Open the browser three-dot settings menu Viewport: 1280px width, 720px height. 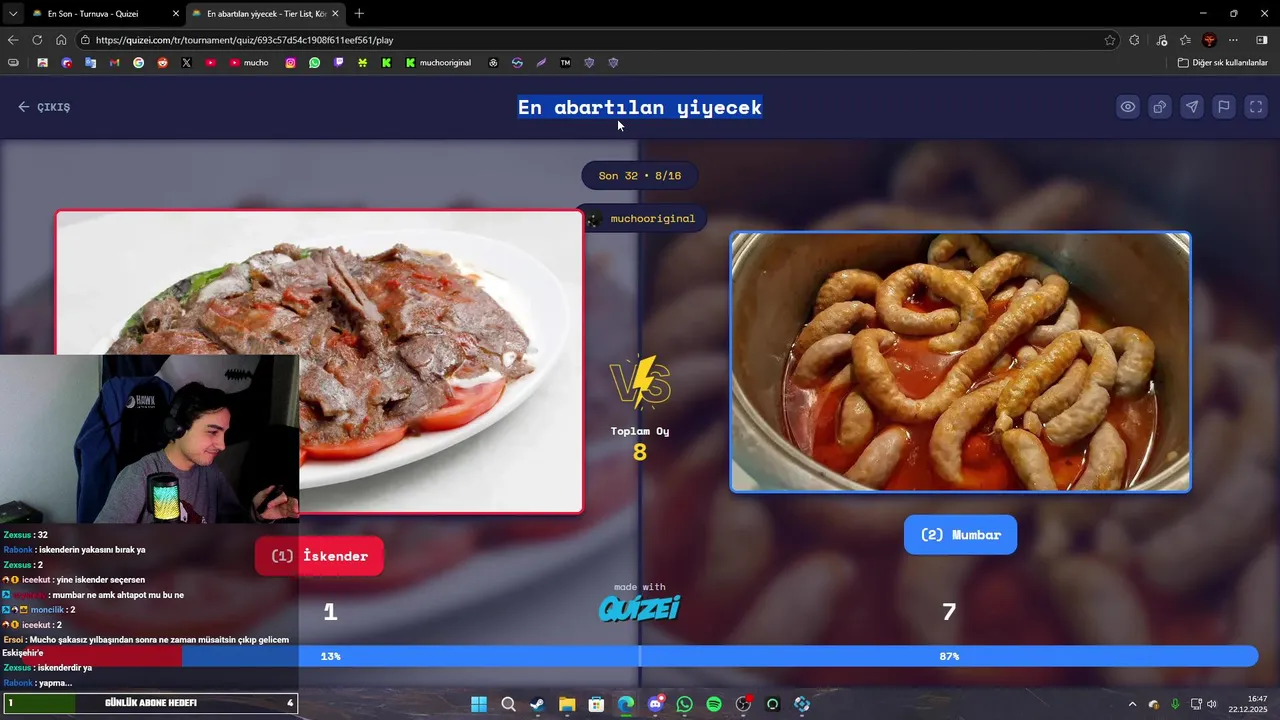[1233, 40]
